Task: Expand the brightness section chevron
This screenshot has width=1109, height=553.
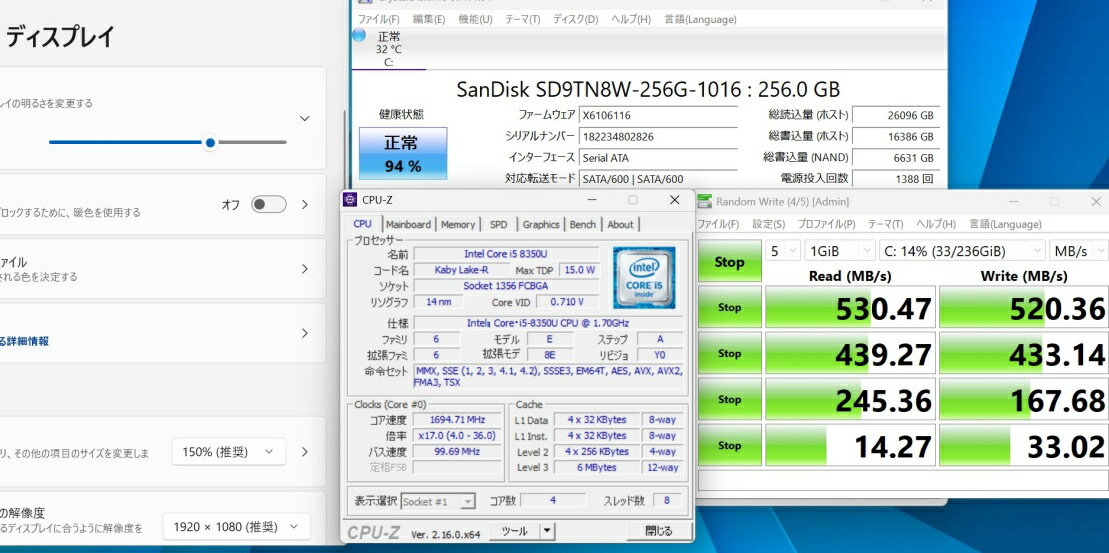Action: point(305,118)
